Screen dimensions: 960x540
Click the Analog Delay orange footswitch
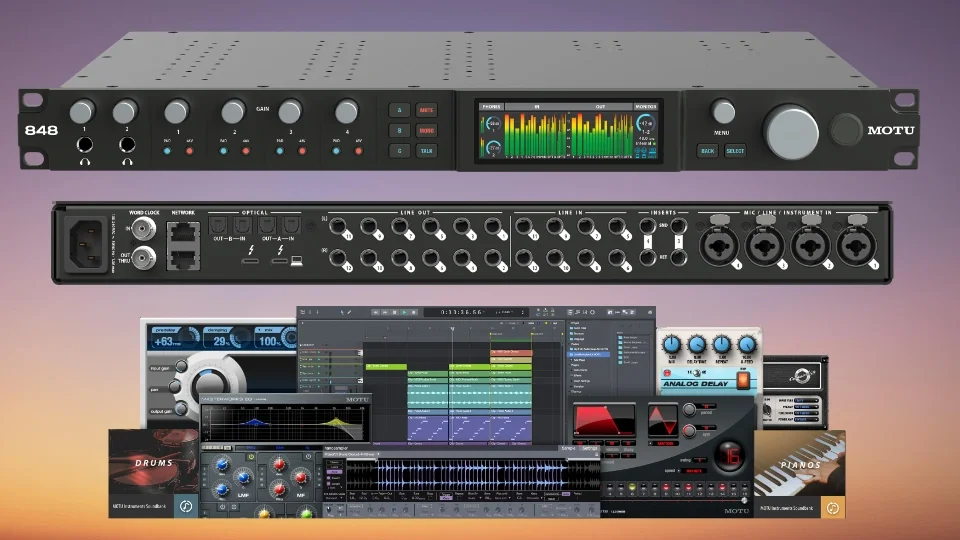(x=743, y=380)
